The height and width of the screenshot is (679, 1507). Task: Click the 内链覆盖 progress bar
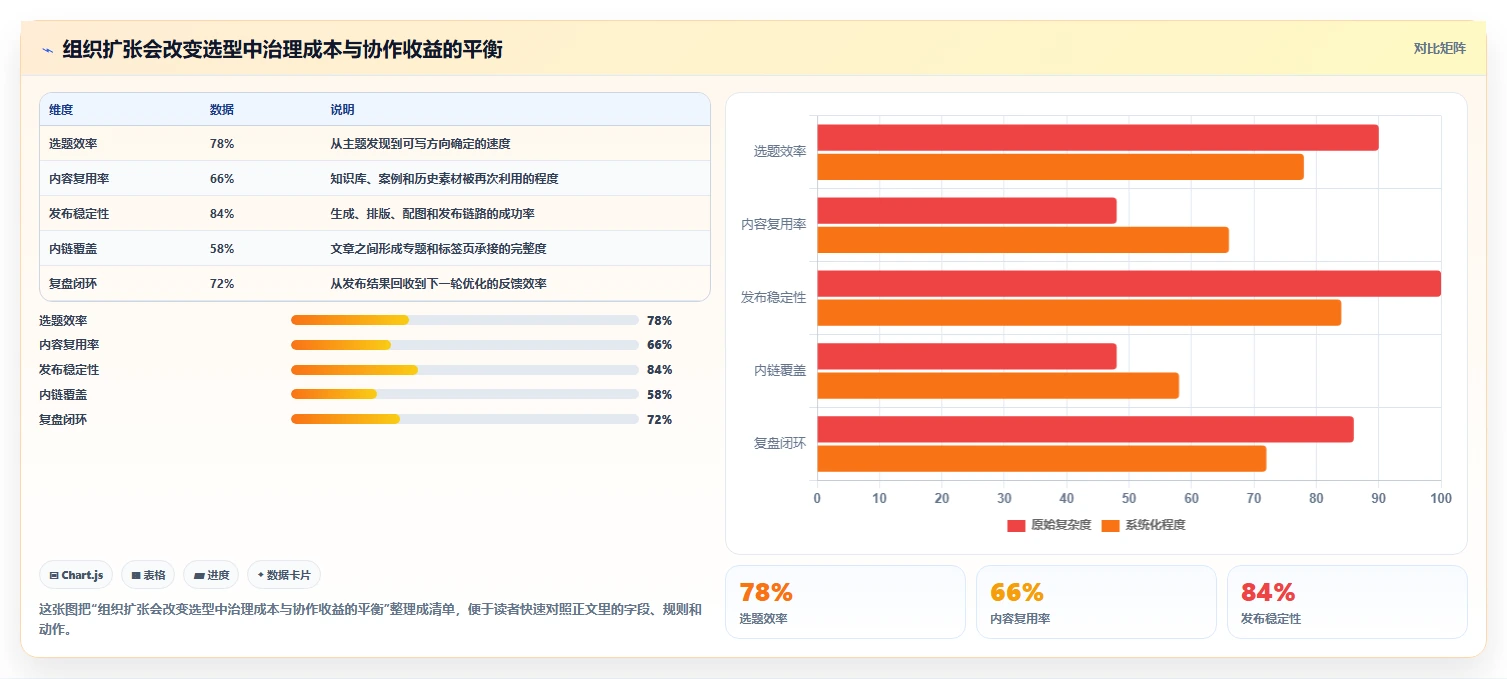(x=464, y=395)
